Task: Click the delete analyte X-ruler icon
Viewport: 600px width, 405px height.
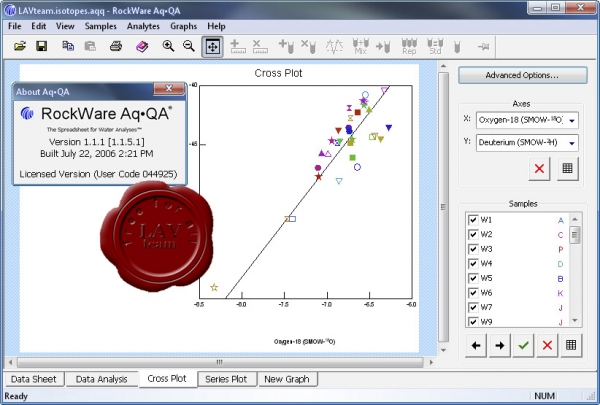Action: click(x=260, y=47)
